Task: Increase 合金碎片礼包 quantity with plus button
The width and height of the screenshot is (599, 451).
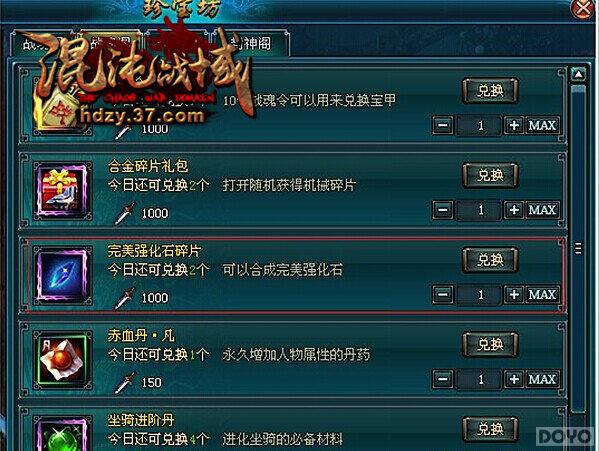Action: [514, 210]
